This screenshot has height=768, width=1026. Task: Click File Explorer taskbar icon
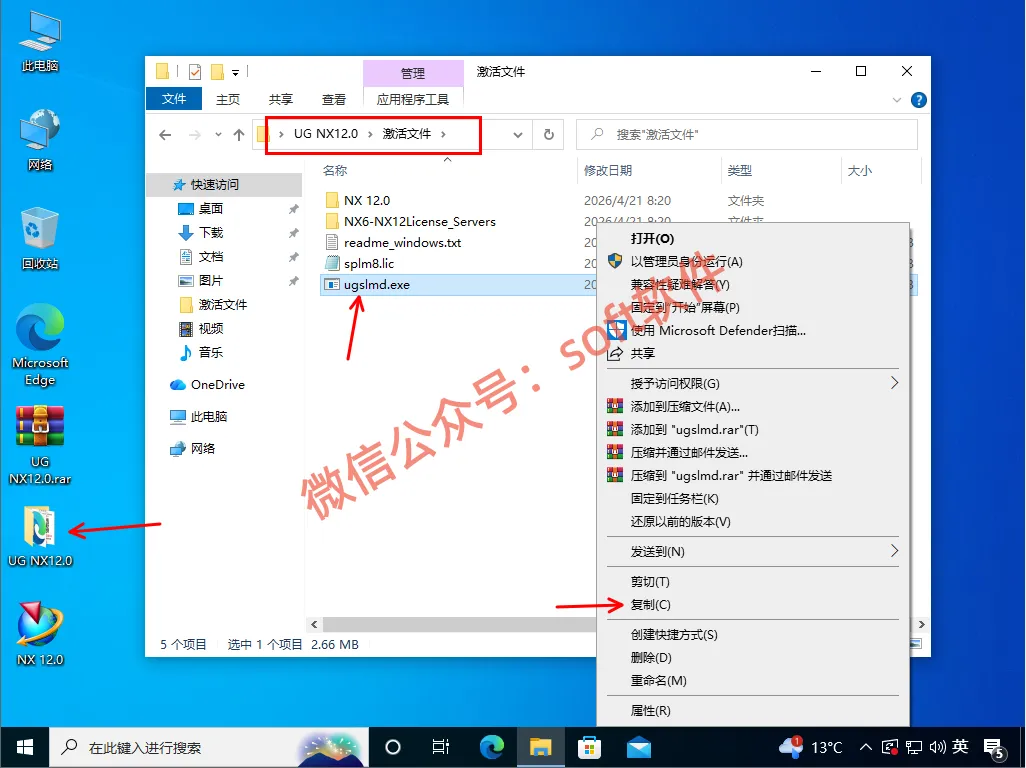(x=540, y=747)
